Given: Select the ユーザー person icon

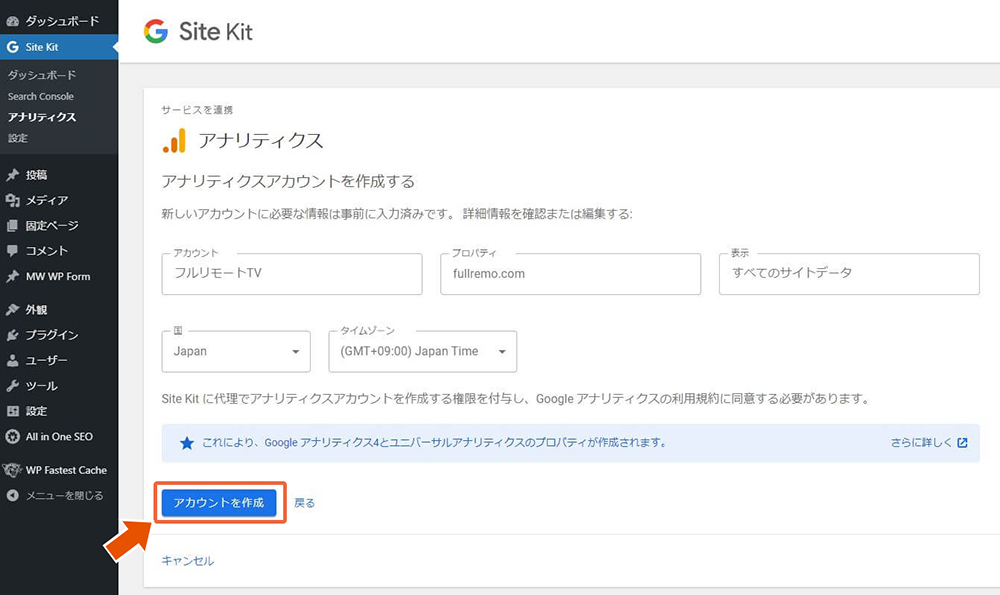Looking at the screenshot, I should (12, 360).
